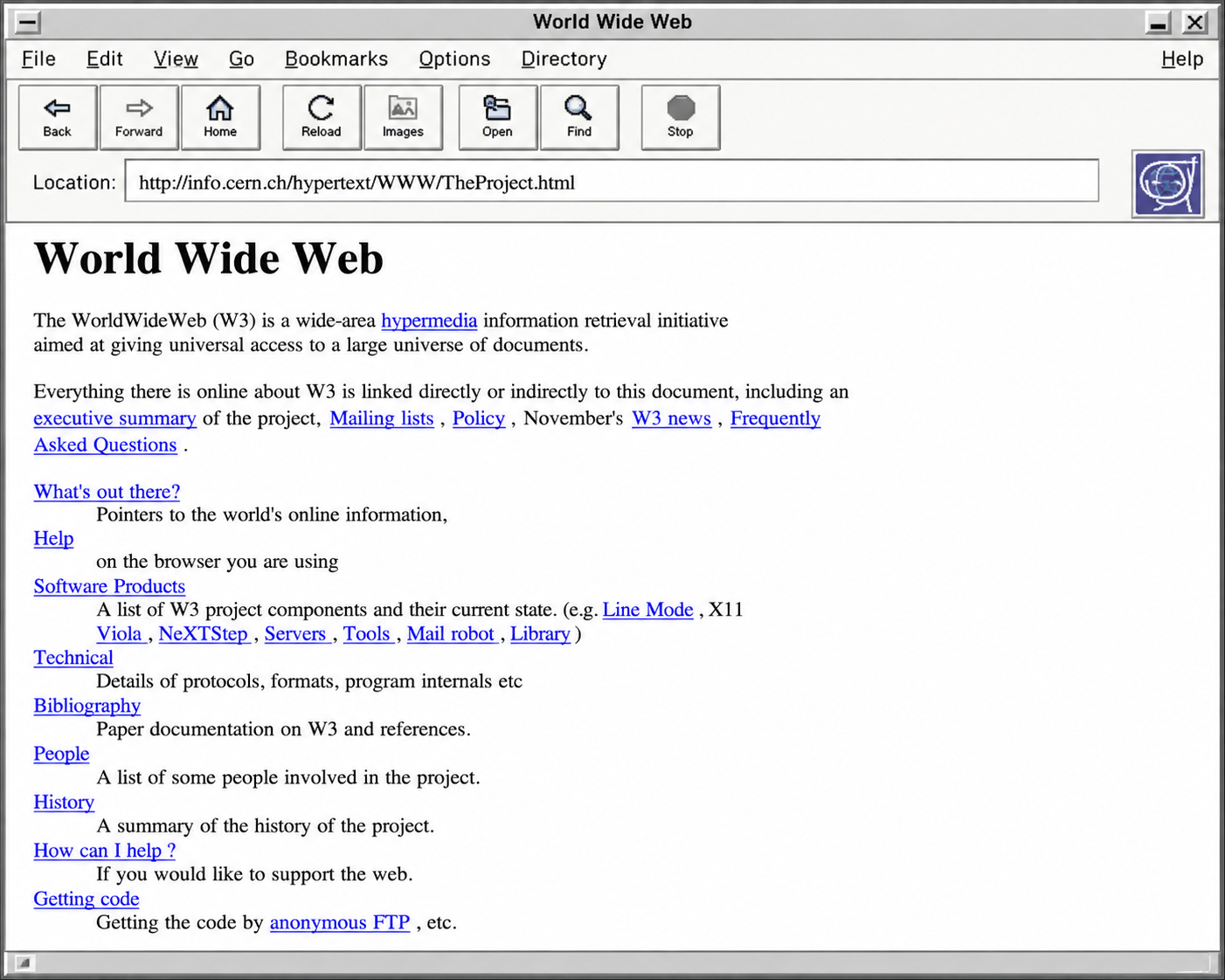Toggle the Images toolbar button
The image size is (1225, 980).
(x=403, y=117)
